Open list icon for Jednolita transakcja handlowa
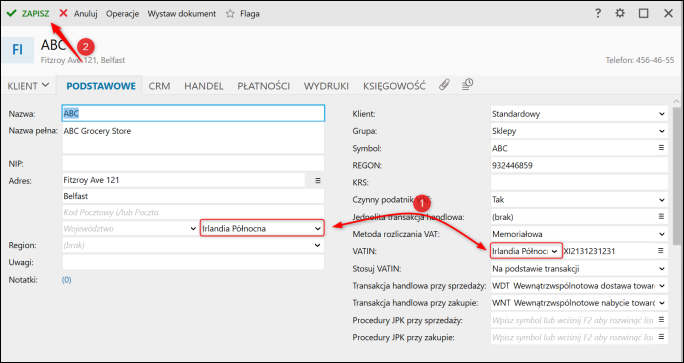 pos(661,216)
